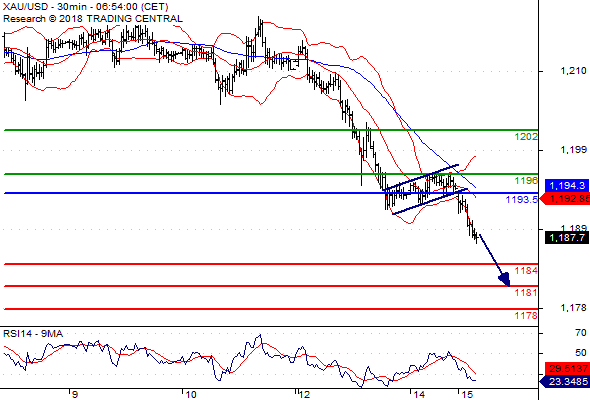Select date 9 on the time axis
The width and height of the screenshot is (590, 400).
click(75, 394)
